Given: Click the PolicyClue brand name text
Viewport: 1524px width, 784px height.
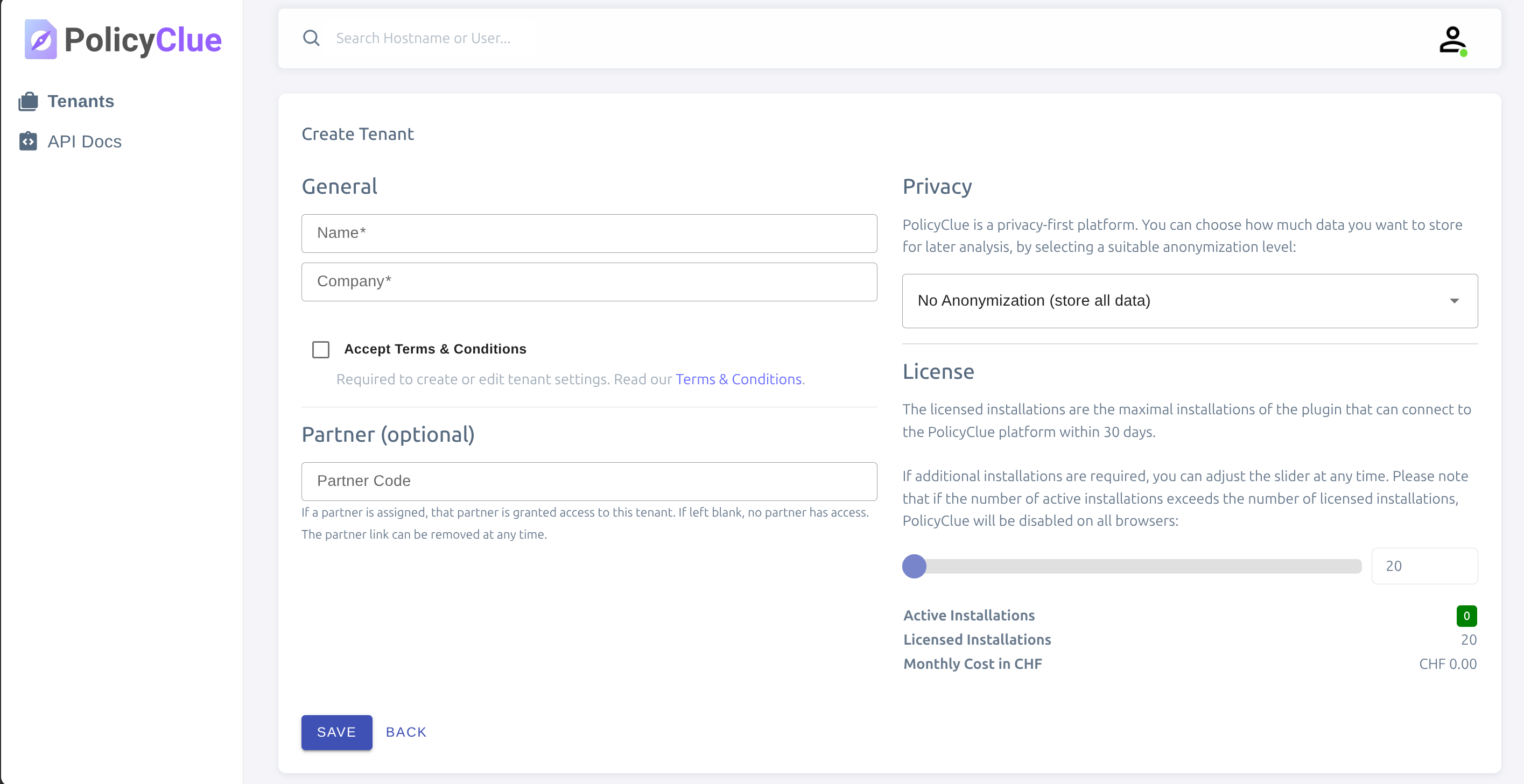Looking at the screenshot, I should [x=143, y=40].
